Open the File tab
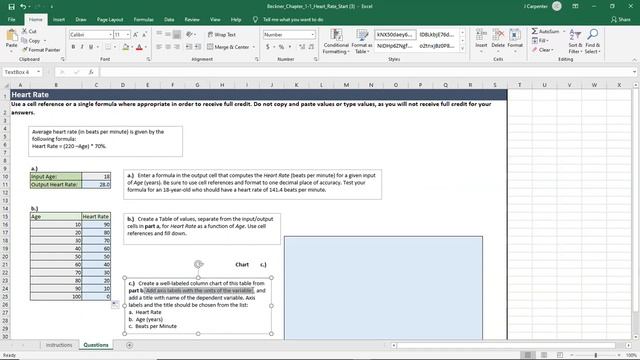The height and width of the screenshot is (360, 640). click(x=11, y=20)
